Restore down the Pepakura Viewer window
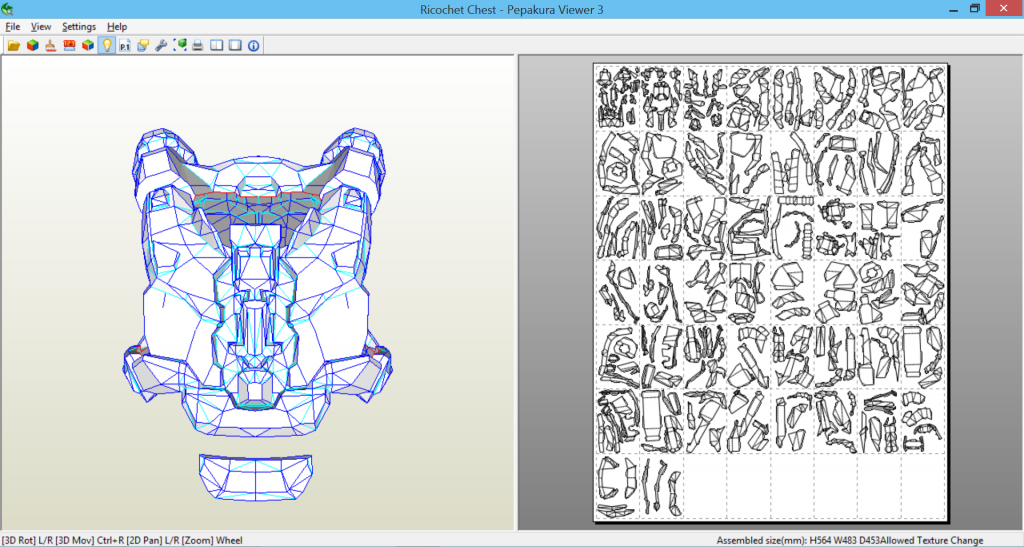 point(974,8)
